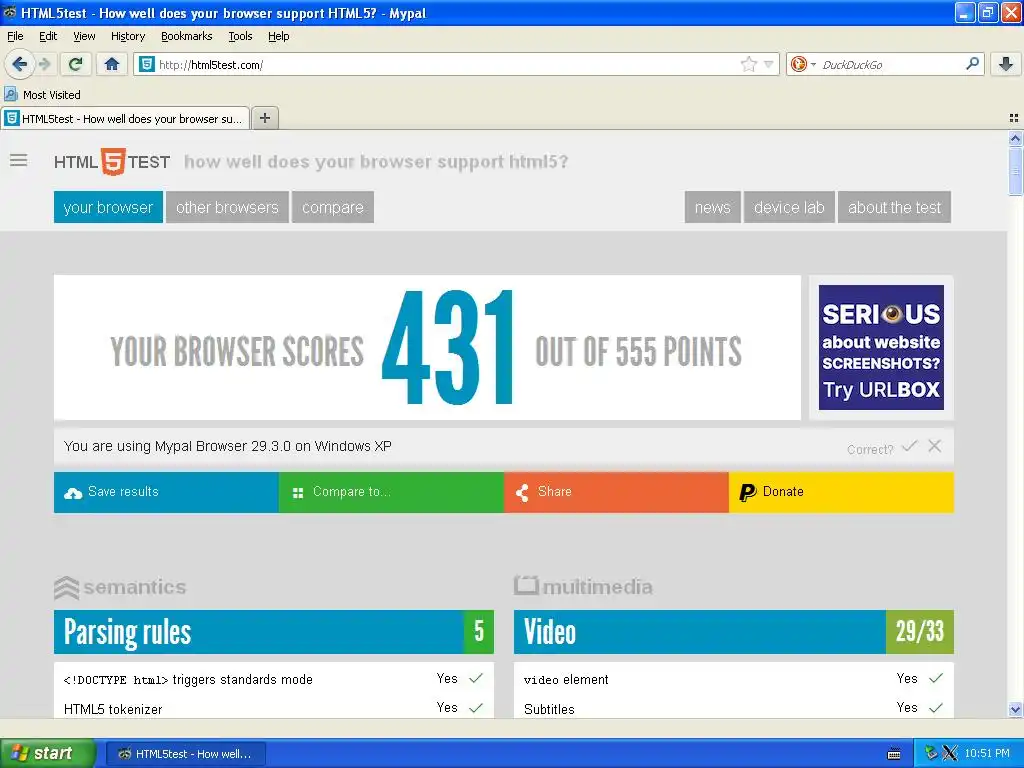Click the page scrollbar up arrow

coord(1015,138)
